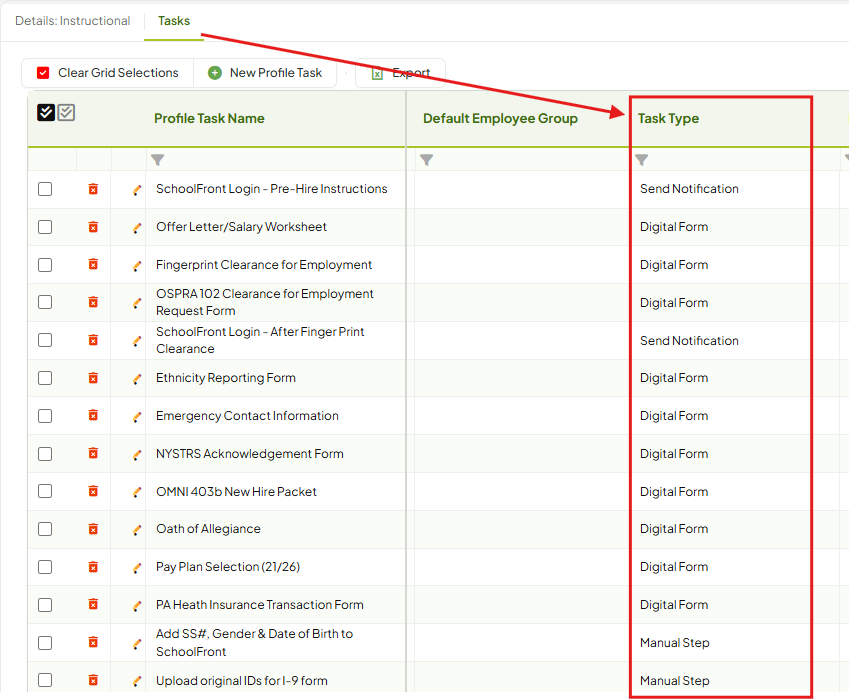This screenshot has width=849, height=699.
Task: Select the Offer Letter/Salary Worksheet checkbox
Action: (45, 227)
